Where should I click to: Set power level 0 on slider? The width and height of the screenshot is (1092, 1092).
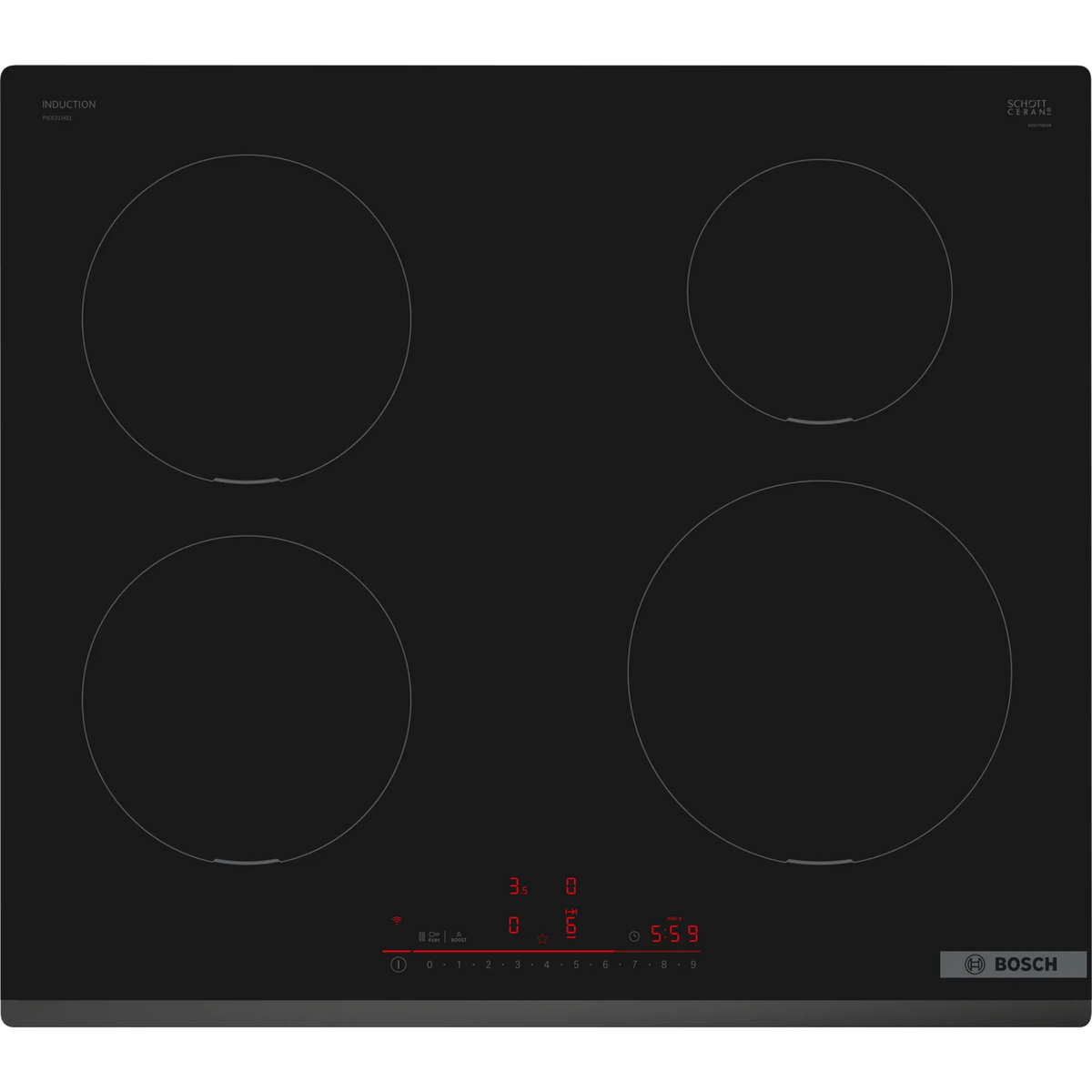430,965
